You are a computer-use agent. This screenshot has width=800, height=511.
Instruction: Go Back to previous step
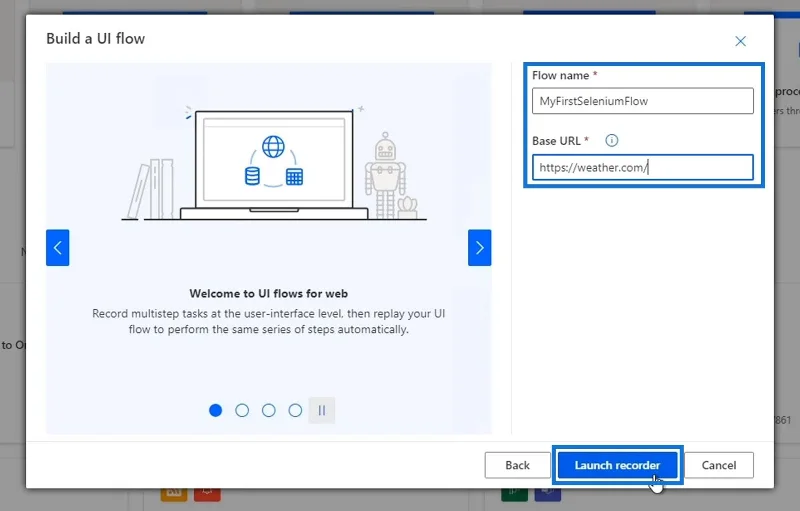tap(517, 465)
